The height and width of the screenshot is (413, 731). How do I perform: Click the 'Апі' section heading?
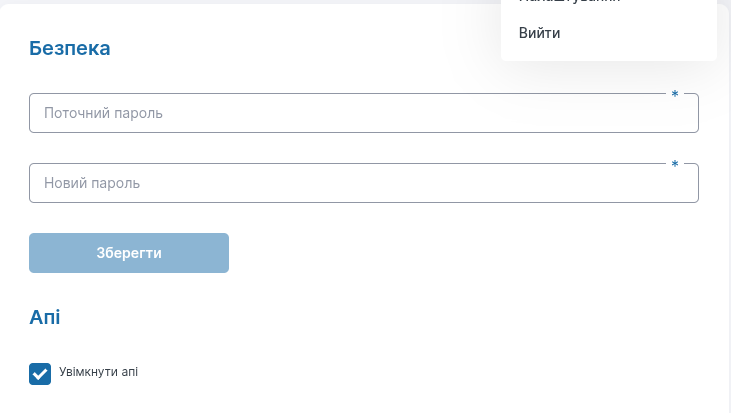pyautogui.click(x=45, y=318)
